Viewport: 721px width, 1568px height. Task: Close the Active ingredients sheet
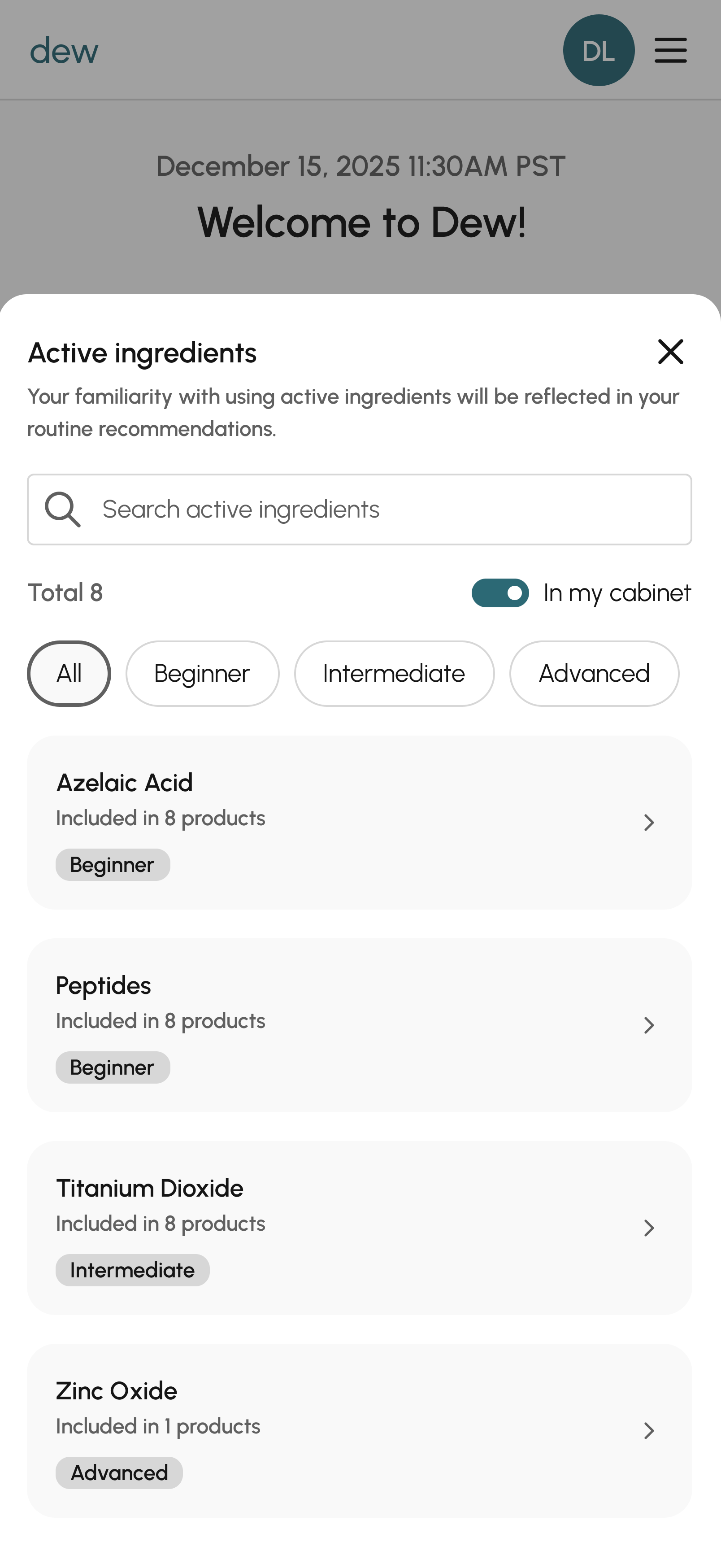coord(670,352)
